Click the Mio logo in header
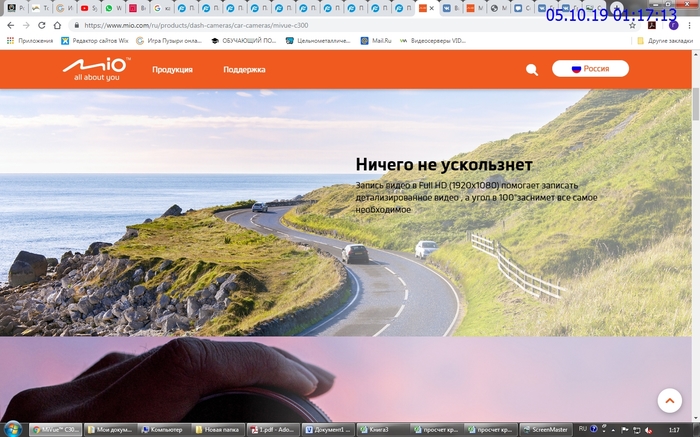Image resolution: width=700 pixels, height=437 pixels. click(96, 69)
